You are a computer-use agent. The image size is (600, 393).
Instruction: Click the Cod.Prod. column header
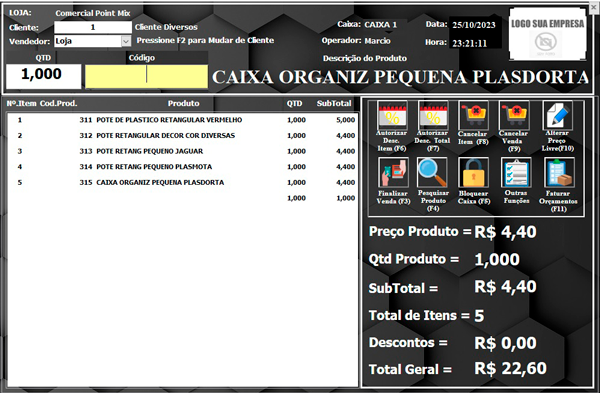pos(59,103)
